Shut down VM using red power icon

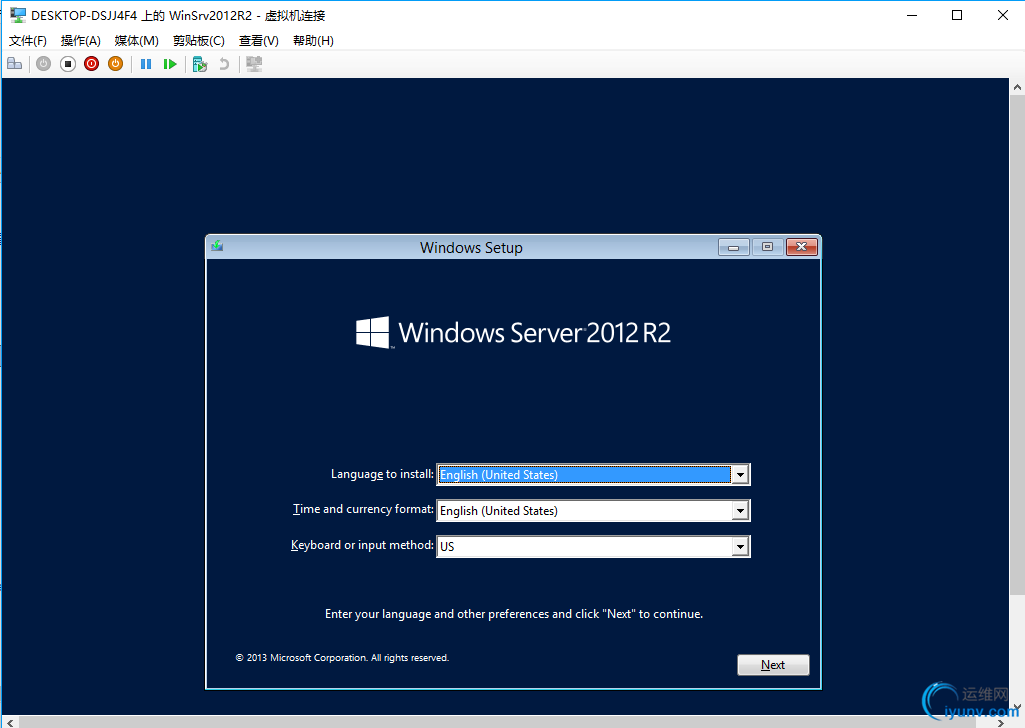[92, 64]
